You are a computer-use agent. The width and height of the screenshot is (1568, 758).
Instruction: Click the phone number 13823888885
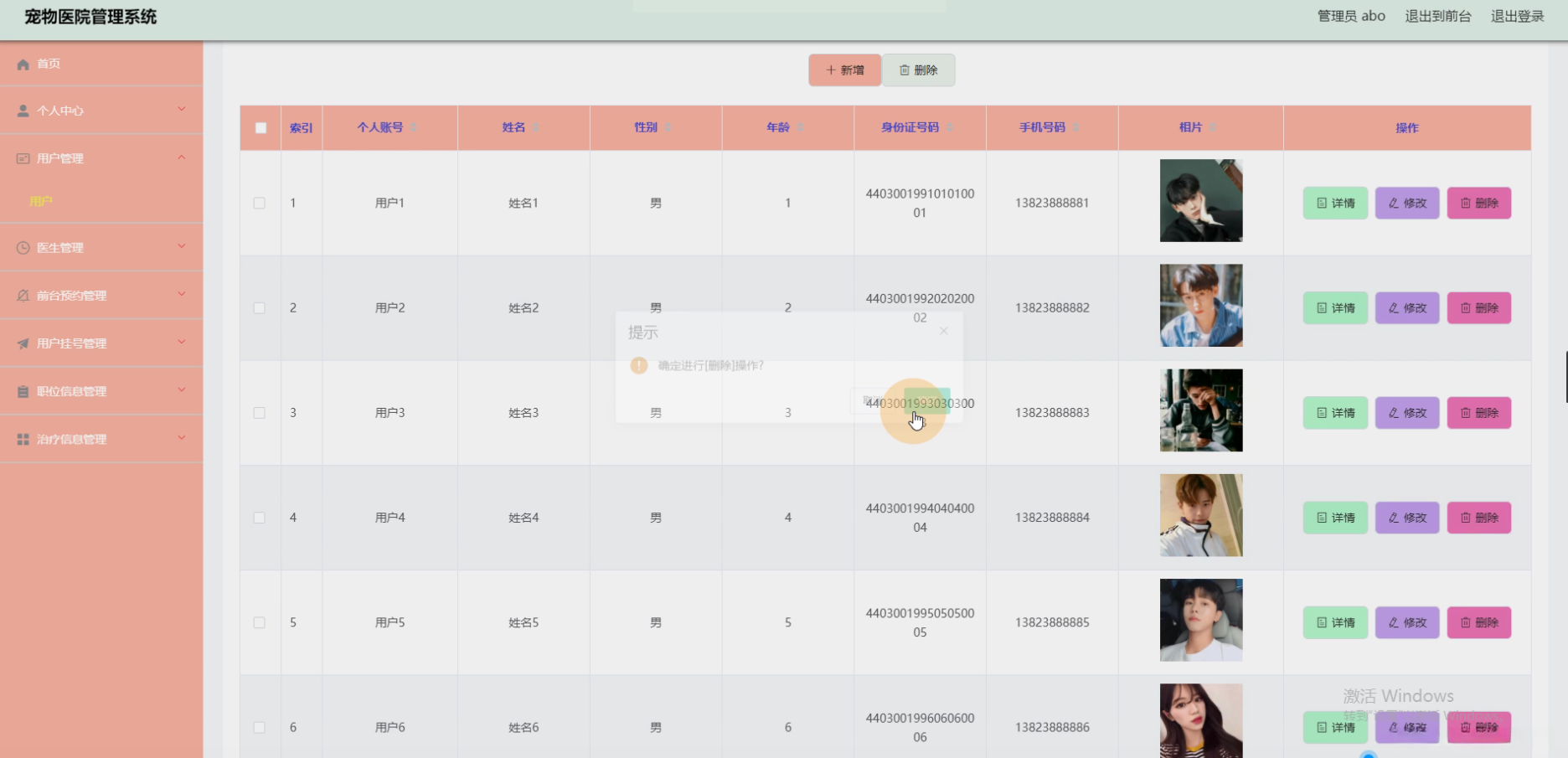pos(1052,622)
